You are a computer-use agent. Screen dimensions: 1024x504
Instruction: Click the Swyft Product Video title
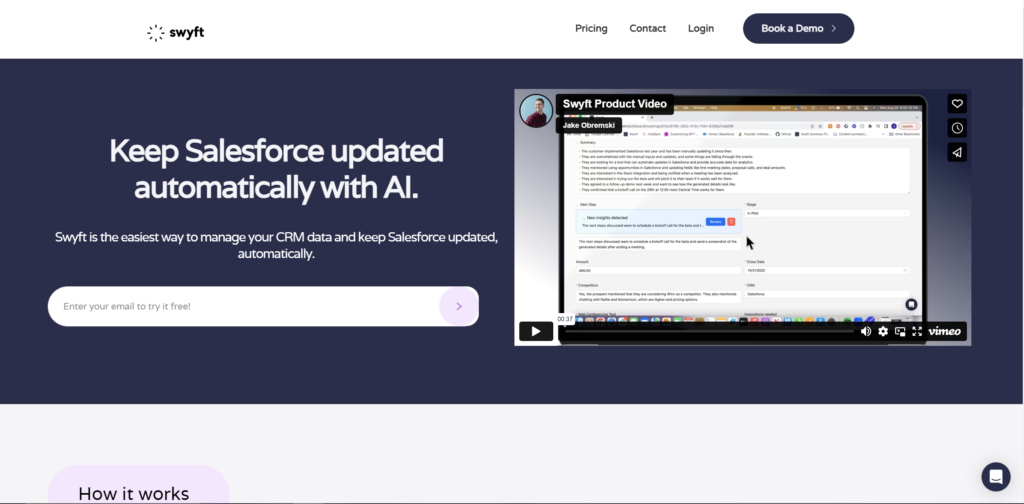click(614, 104)
